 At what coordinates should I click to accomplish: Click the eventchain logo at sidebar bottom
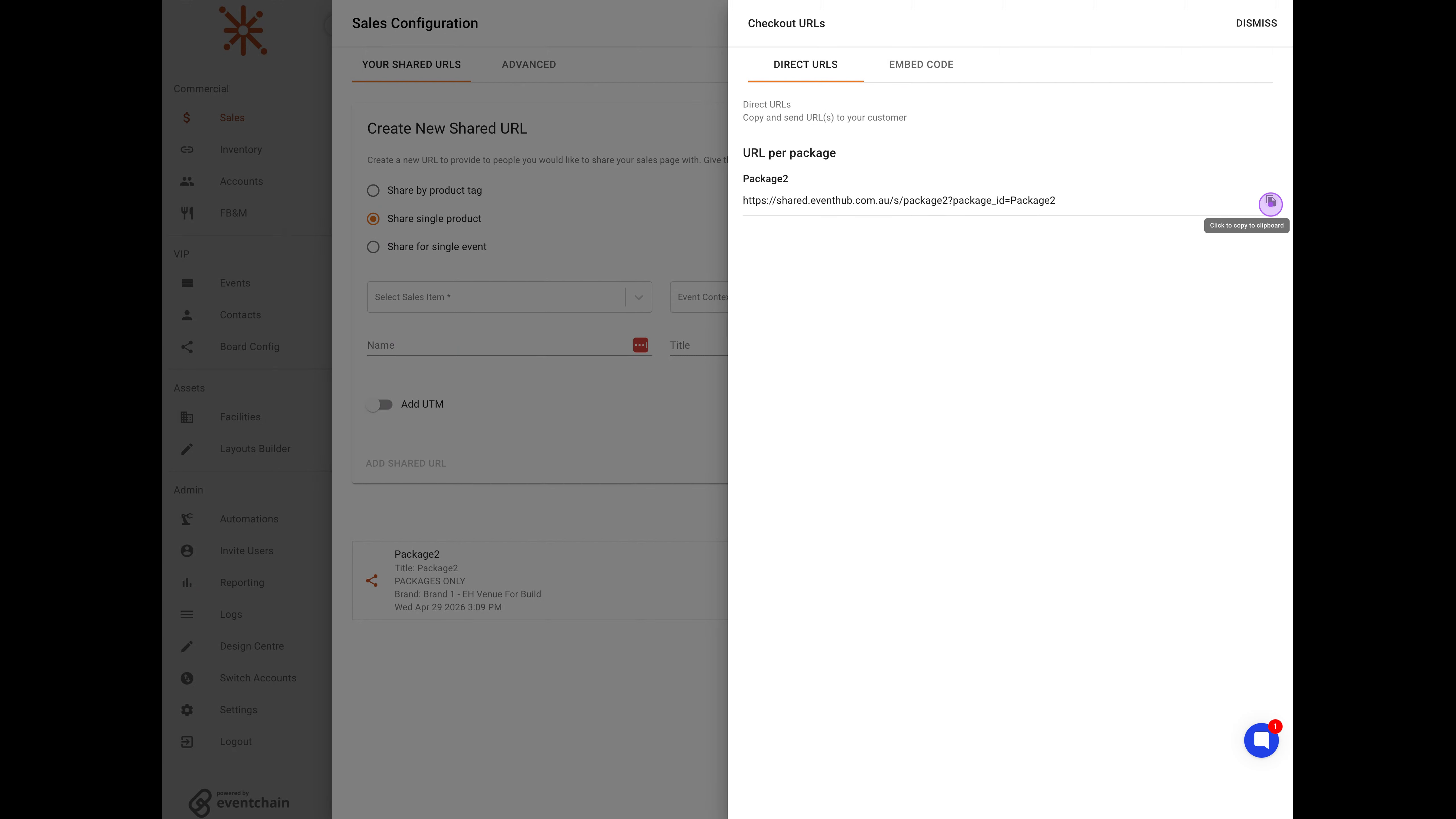click(x=239, y=803)
